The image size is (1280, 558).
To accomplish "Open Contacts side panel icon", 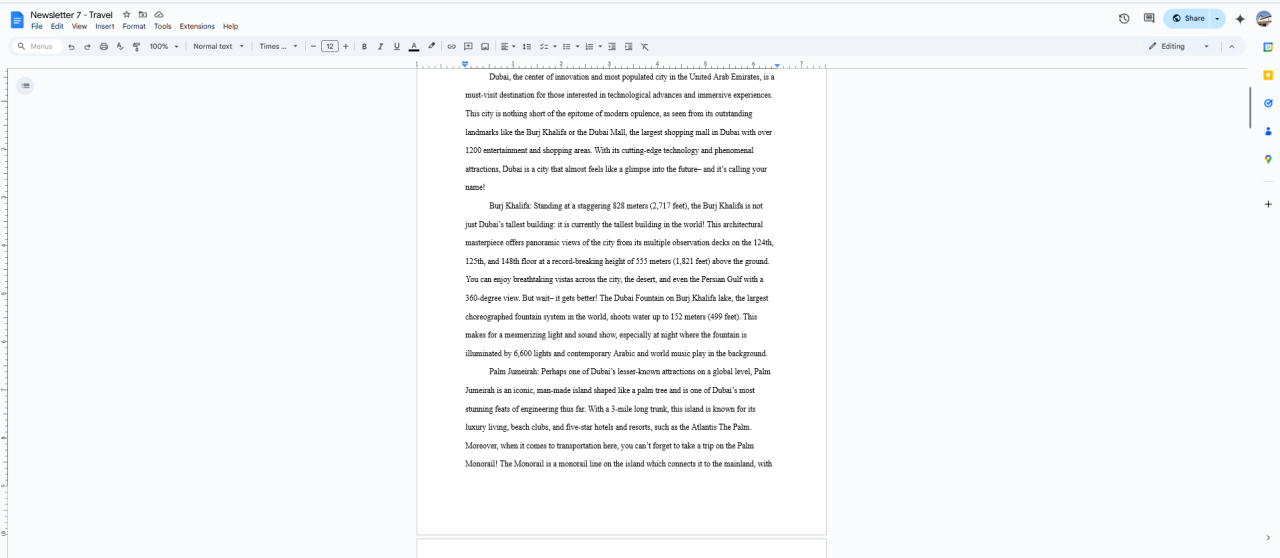I will tap(1268, 131).
